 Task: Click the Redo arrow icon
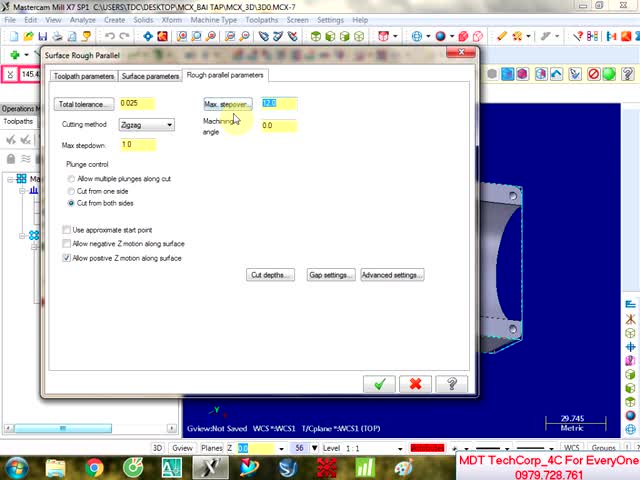coord(124,36)
